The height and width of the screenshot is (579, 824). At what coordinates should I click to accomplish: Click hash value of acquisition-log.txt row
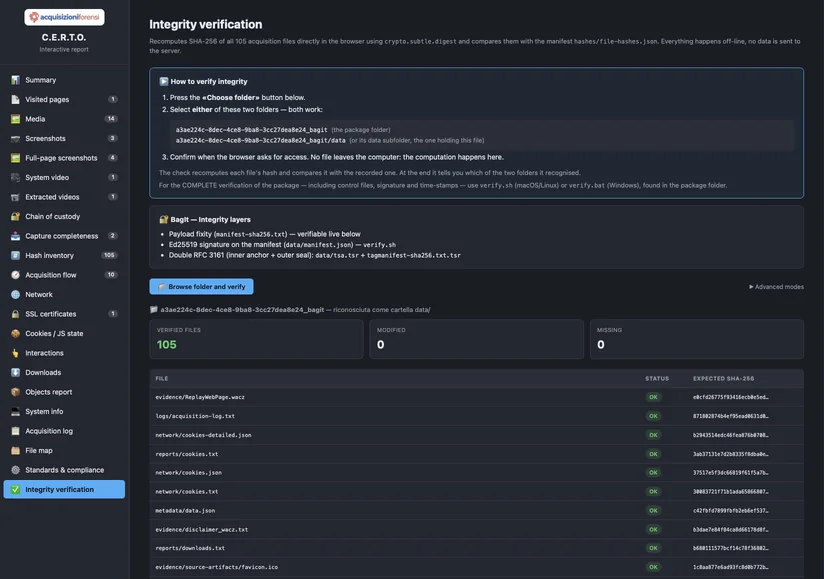point(730,416)
